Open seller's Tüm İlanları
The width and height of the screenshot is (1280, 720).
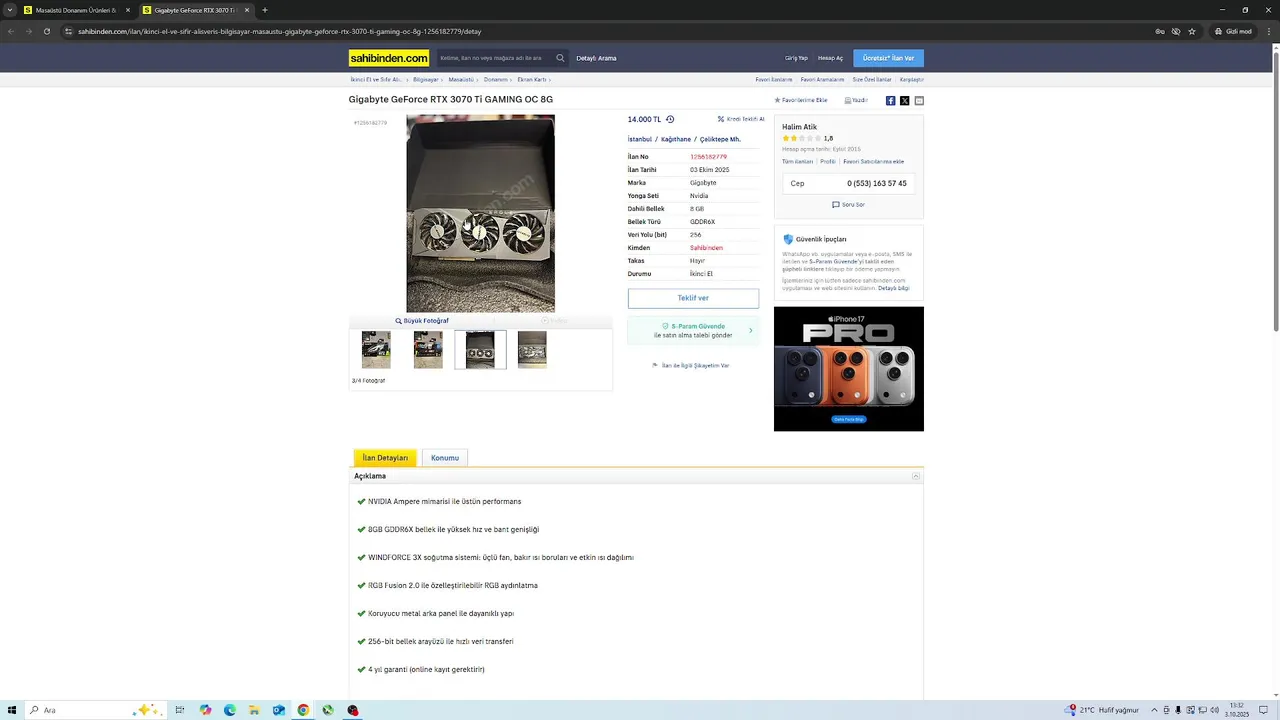(797, 161)
